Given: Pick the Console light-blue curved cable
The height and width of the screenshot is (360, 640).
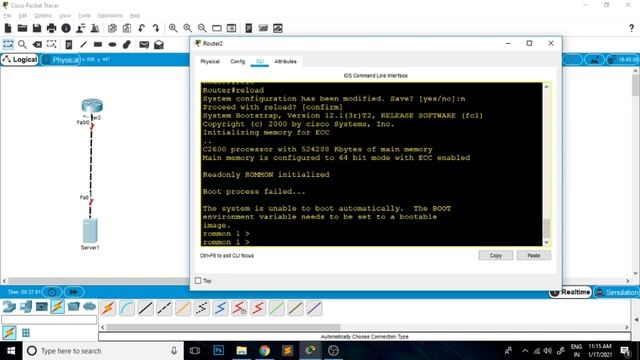Looking at the screenshot, I should click(127, 308).
